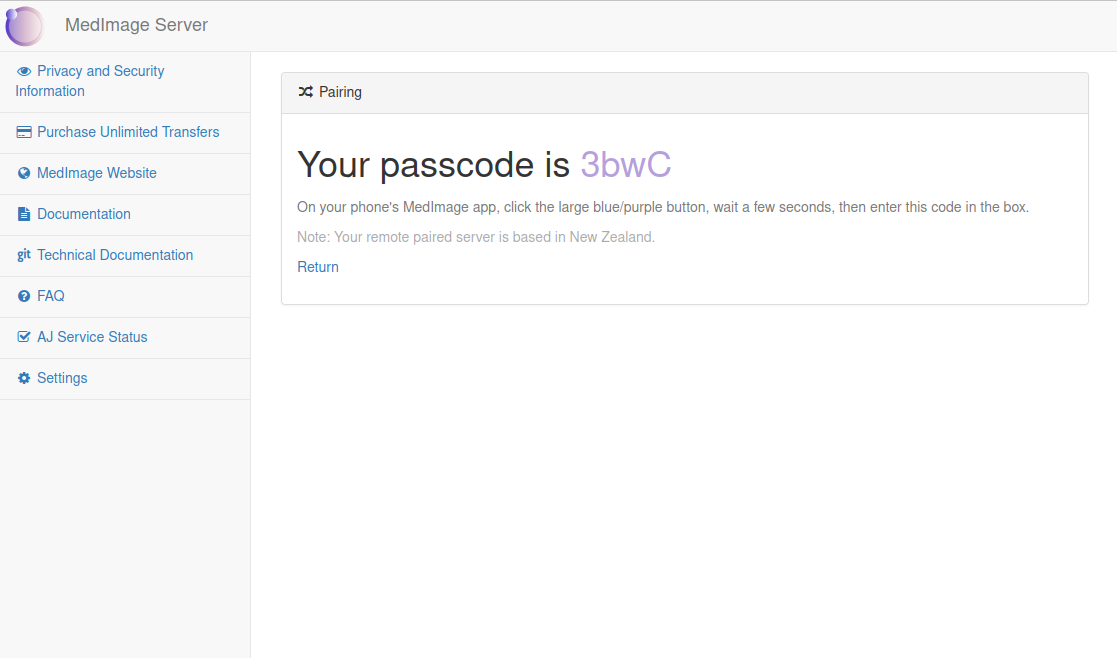Click the Return link
Image resolution: width=1117 pixels, height=658 pixels.
pos(318,267)
